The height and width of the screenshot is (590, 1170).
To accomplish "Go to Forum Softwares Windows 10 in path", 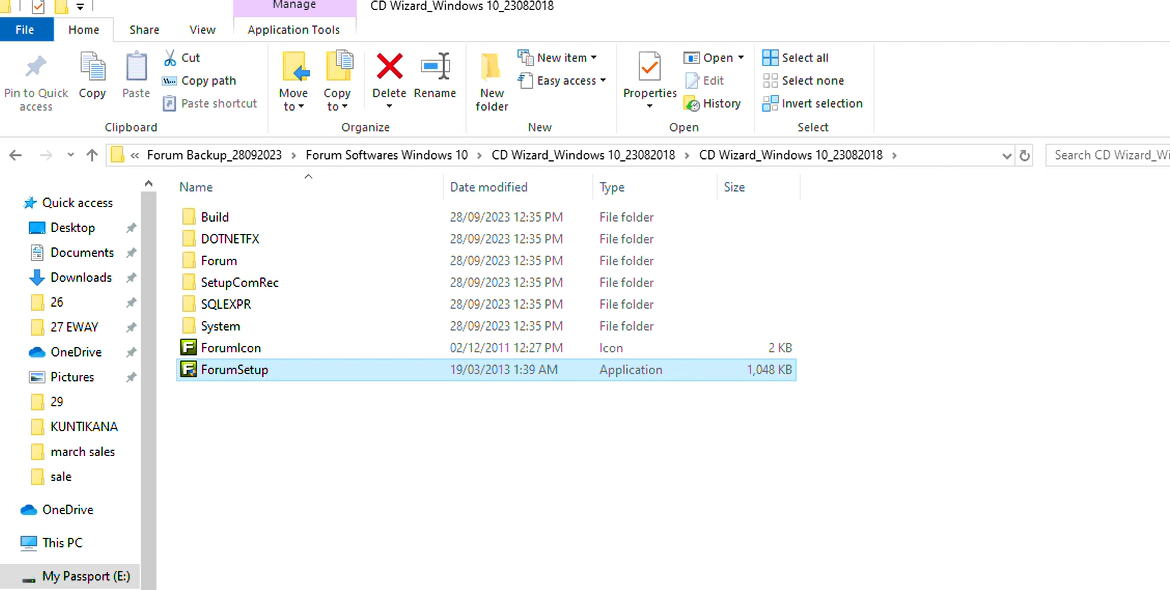I will (x=387, y=155).
